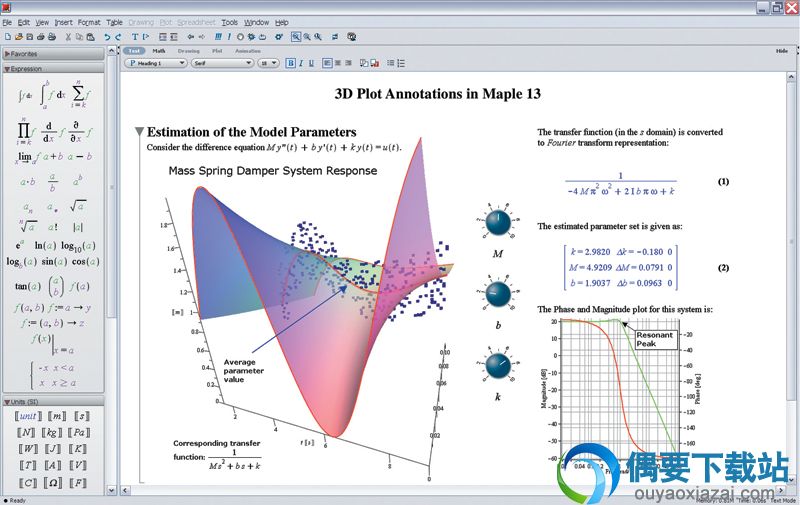Open a file with the folder icon

tap(19, 37)
